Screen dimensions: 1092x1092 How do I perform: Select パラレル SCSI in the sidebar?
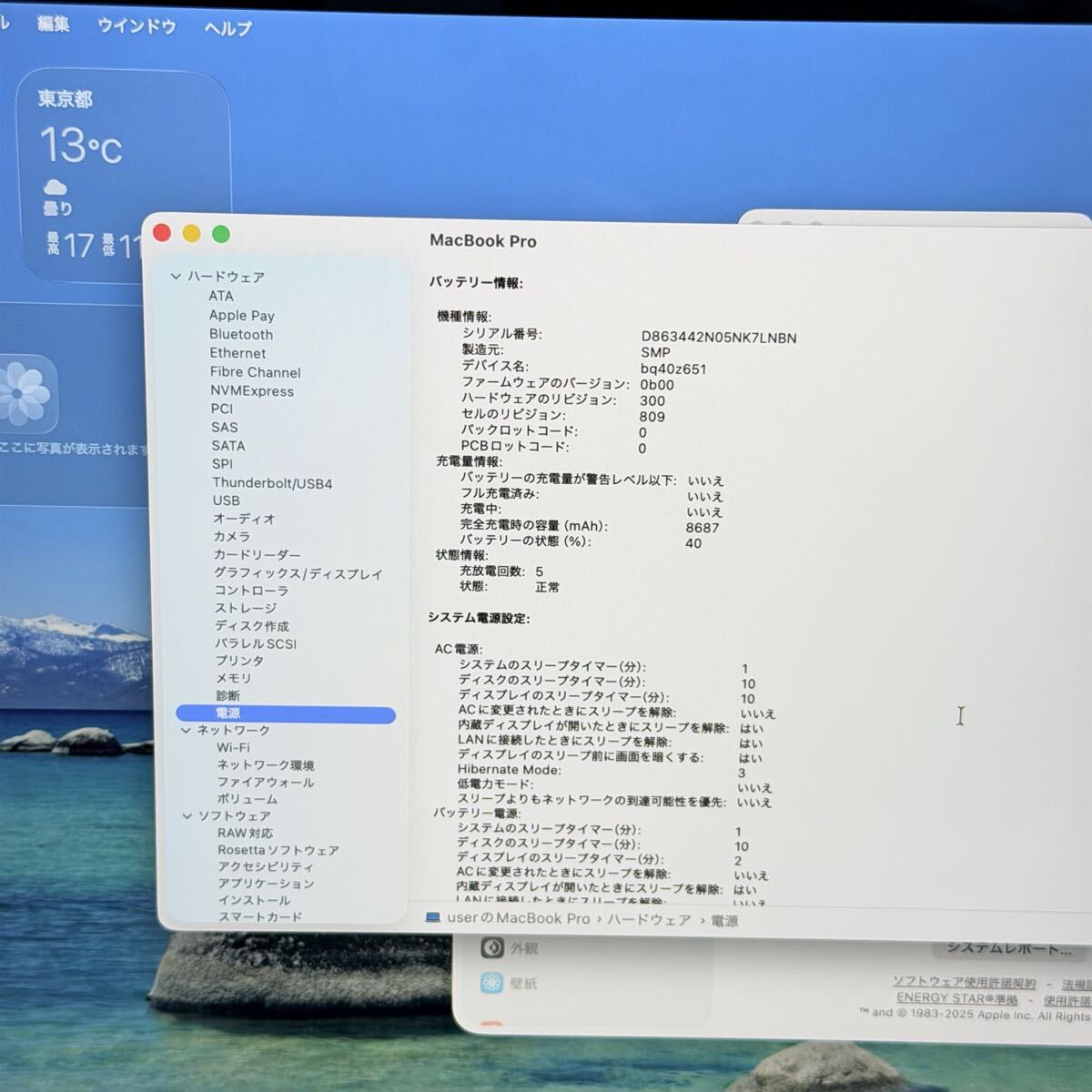point(256,643)
